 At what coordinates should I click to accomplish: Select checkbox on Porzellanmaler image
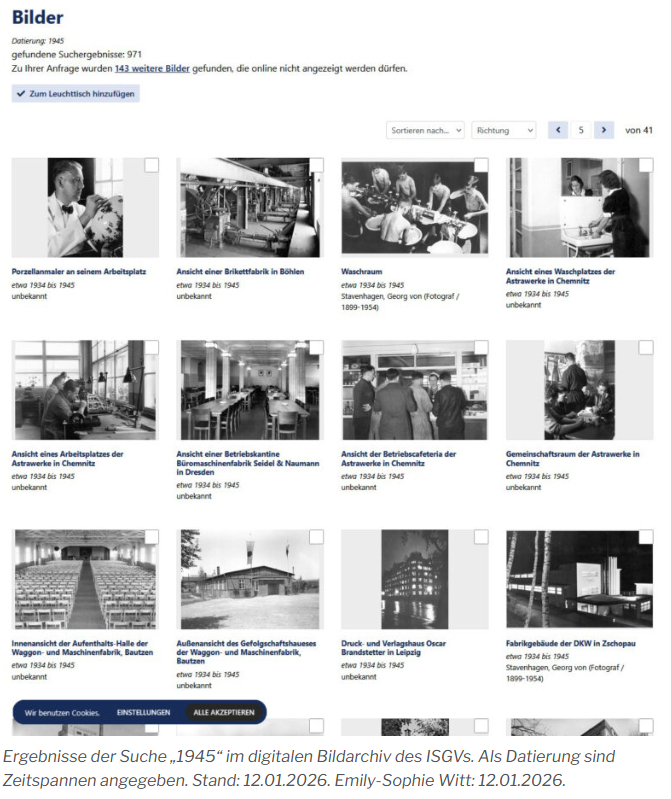click(x=151, y=165)
